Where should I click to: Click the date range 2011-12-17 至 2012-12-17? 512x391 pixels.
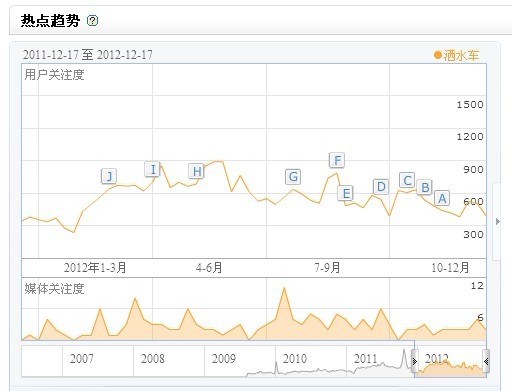88,55
